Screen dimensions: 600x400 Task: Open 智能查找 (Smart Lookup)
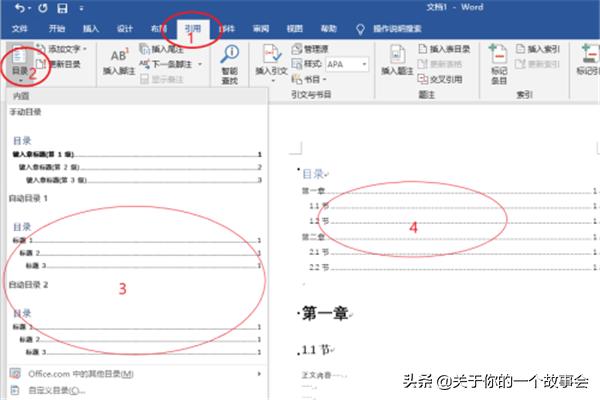231,63
